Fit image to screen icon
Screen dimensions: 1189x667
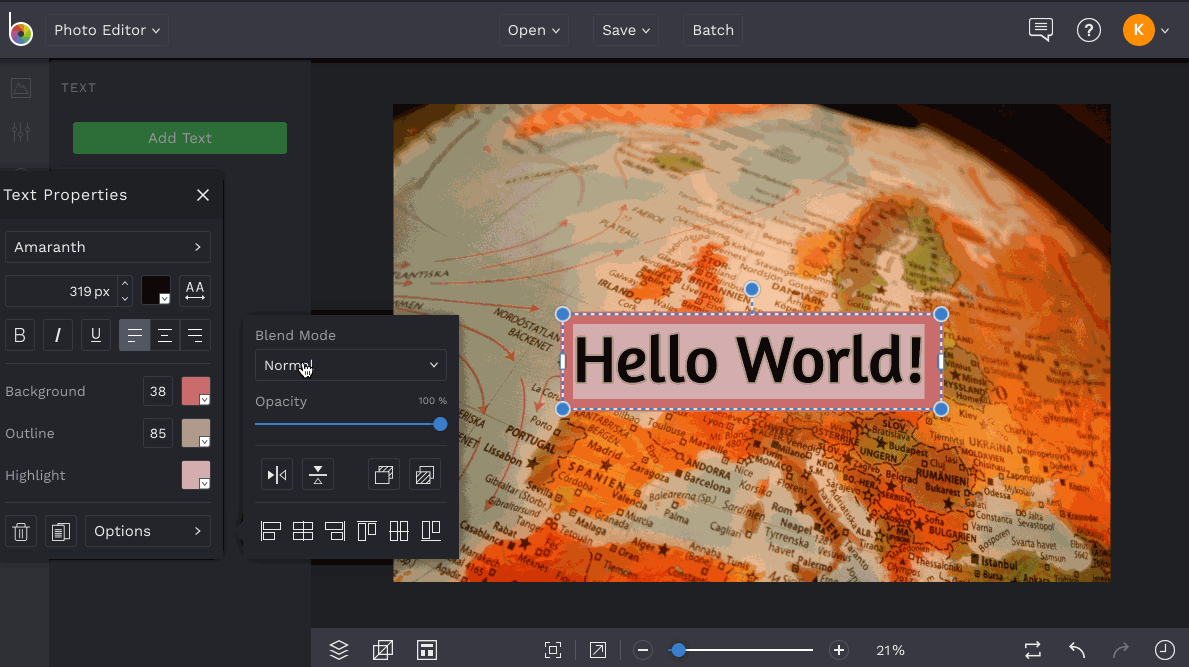pyautogui.click(x=554, y=650)
